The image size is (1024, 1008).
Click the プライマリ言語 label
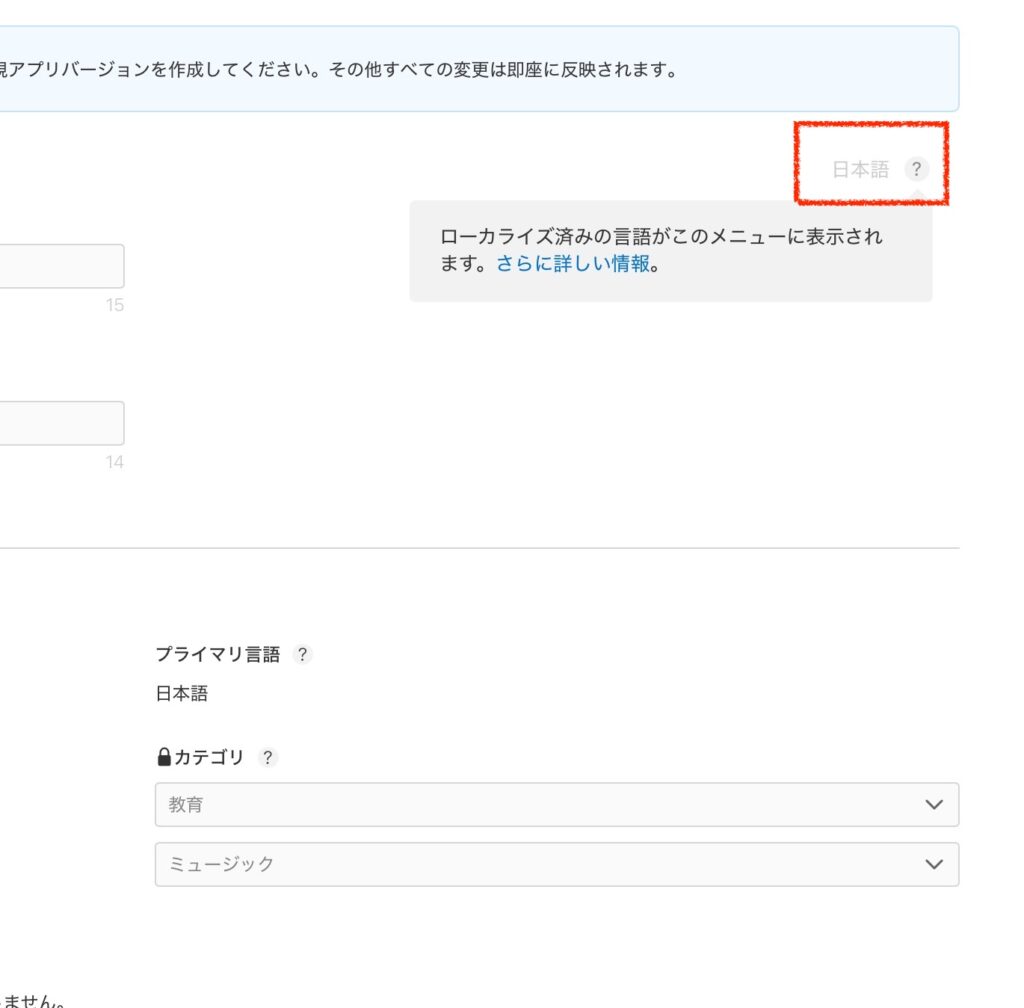(217, 655)
